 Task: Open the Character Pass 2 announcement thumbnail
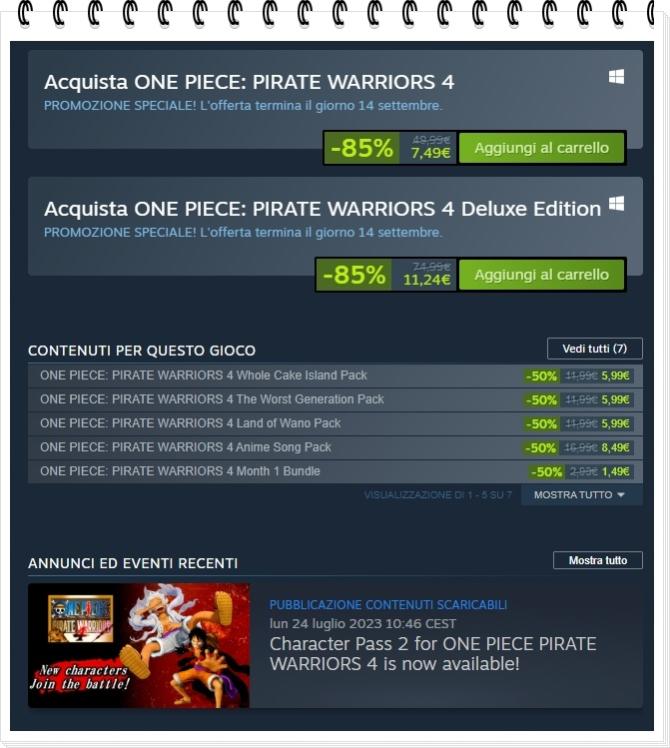click(138, 645)
